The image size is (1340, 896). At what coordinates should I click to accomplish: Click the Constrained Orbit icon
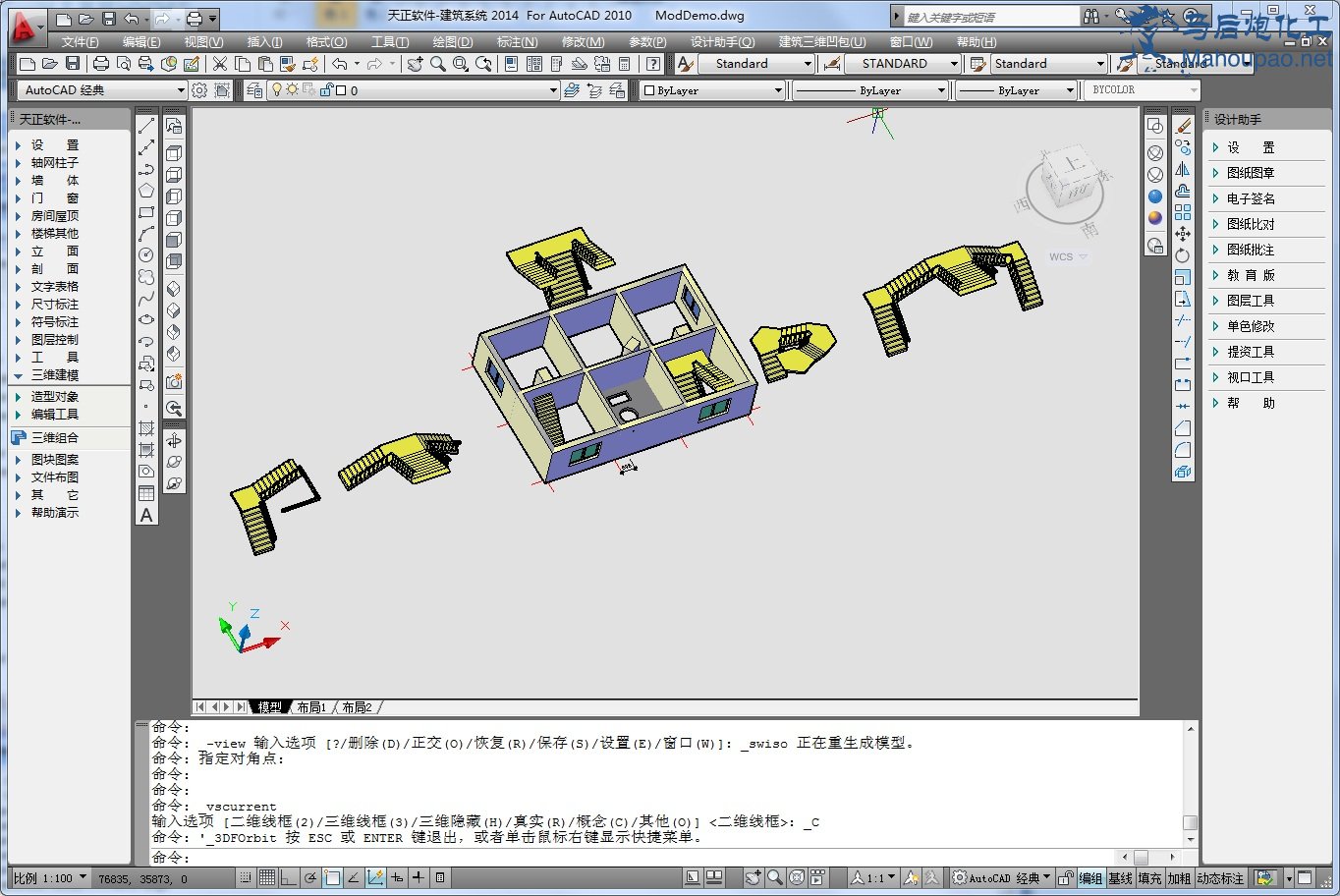pyautogui.click(x=174, y=440)
